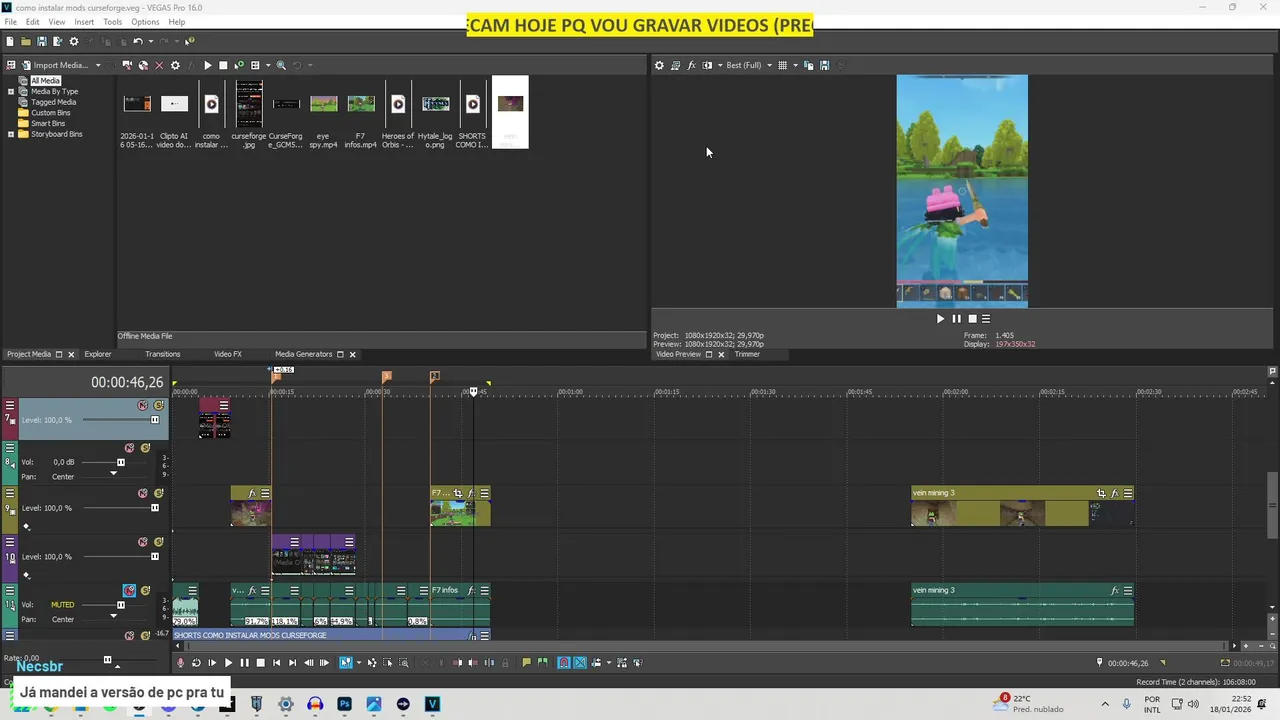The height and width of the screenshot is (720, 1280).
Task: Start media preview play in Project Media toolbar
Action: (207, 65)
